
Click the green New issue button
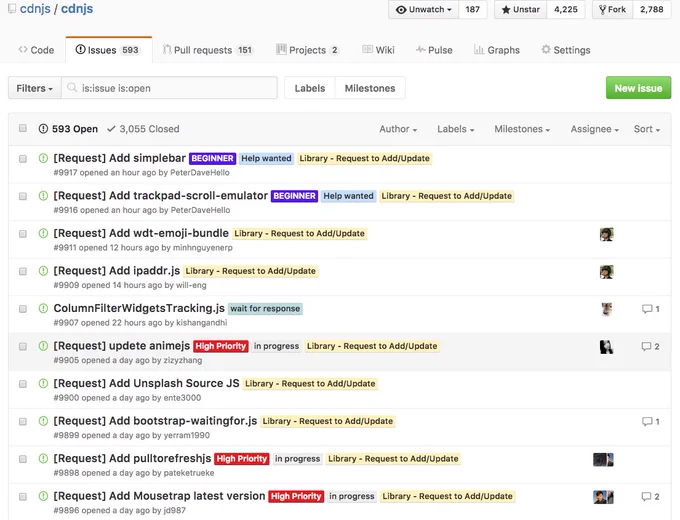[638, 88]
